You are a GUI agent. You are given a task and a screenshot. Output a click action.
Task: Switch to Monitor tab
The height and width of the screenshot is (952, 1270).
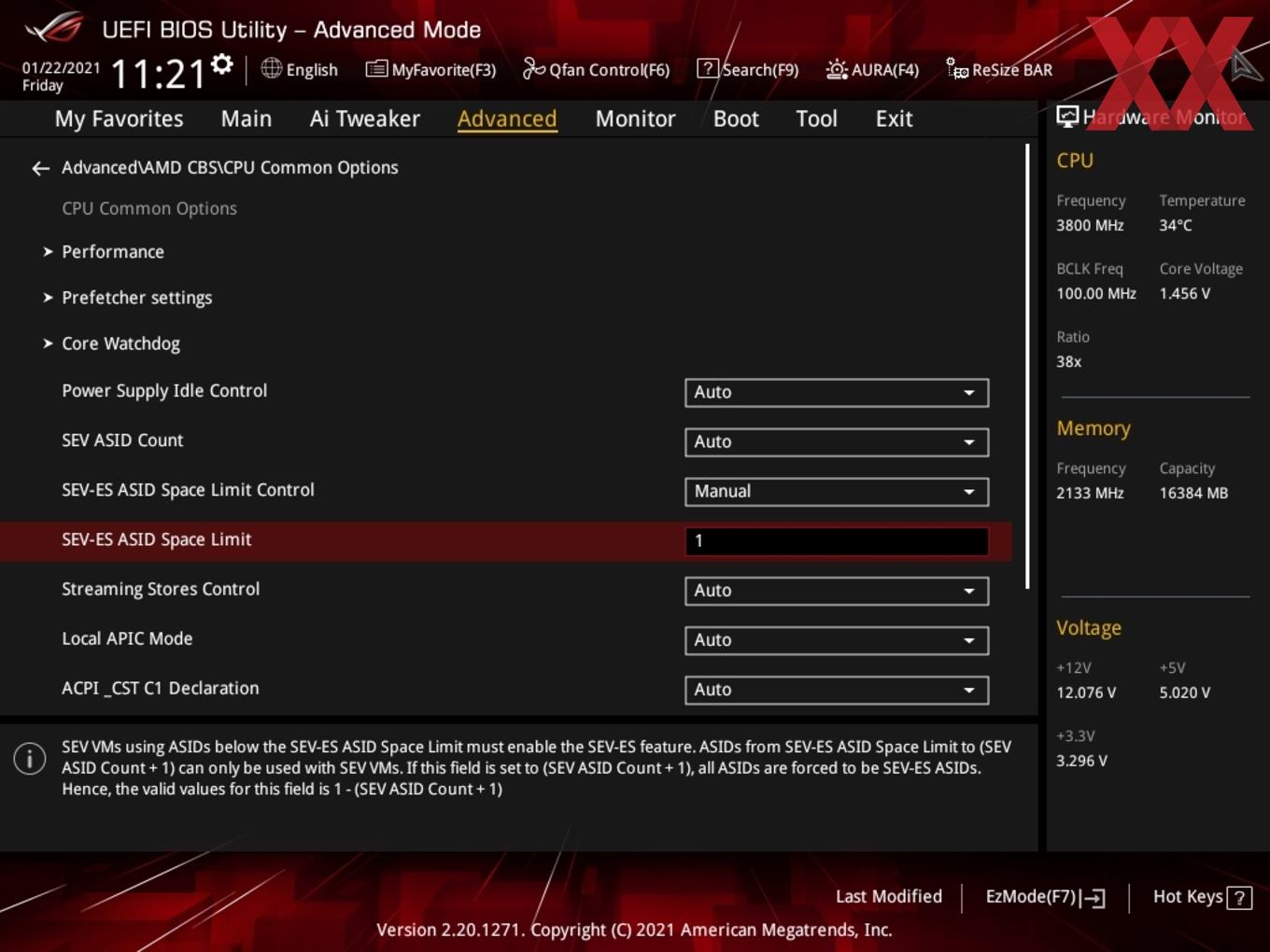point(635,119)
